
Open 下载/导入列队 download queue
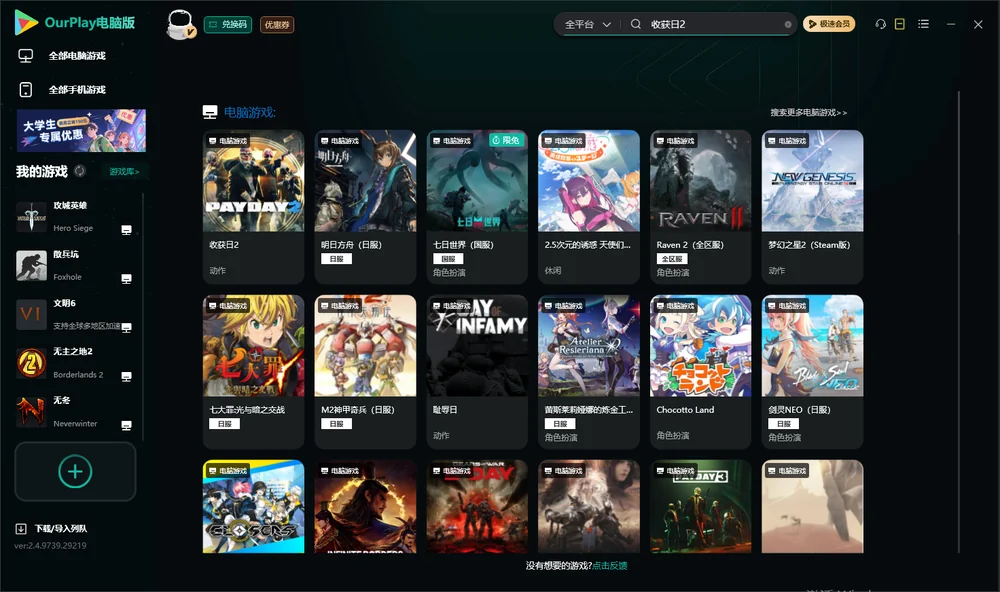tap(52, 528)
